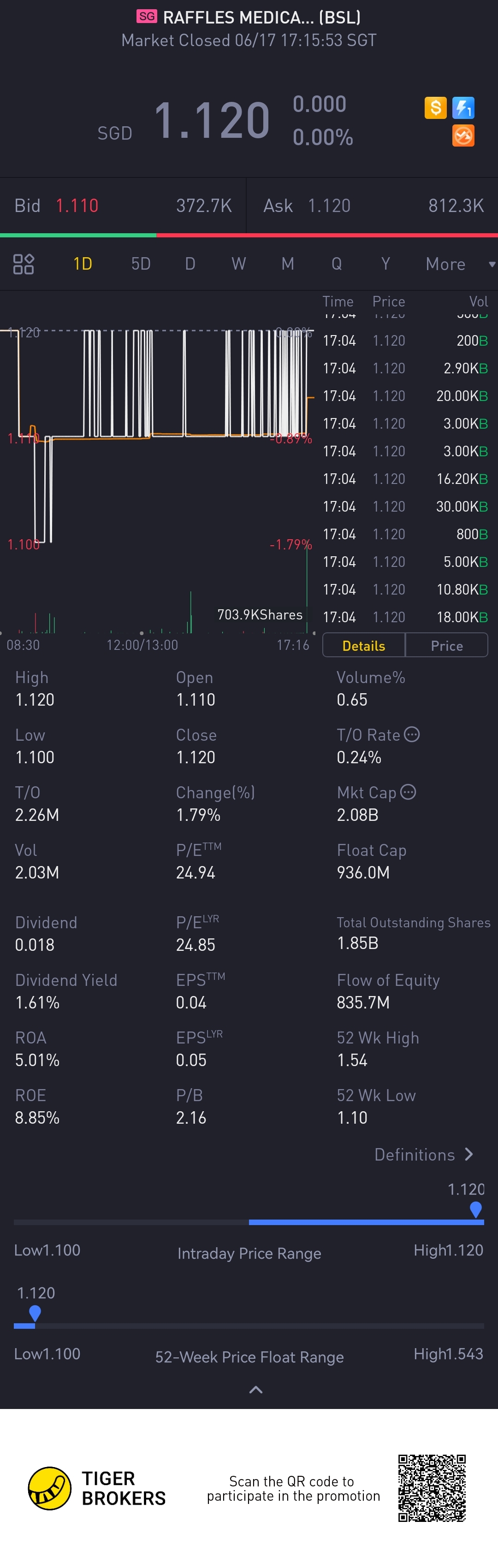Screen dimensions: 498x1568
Task: Switch the trade list to Price
Action: click(x=447, y=645)
